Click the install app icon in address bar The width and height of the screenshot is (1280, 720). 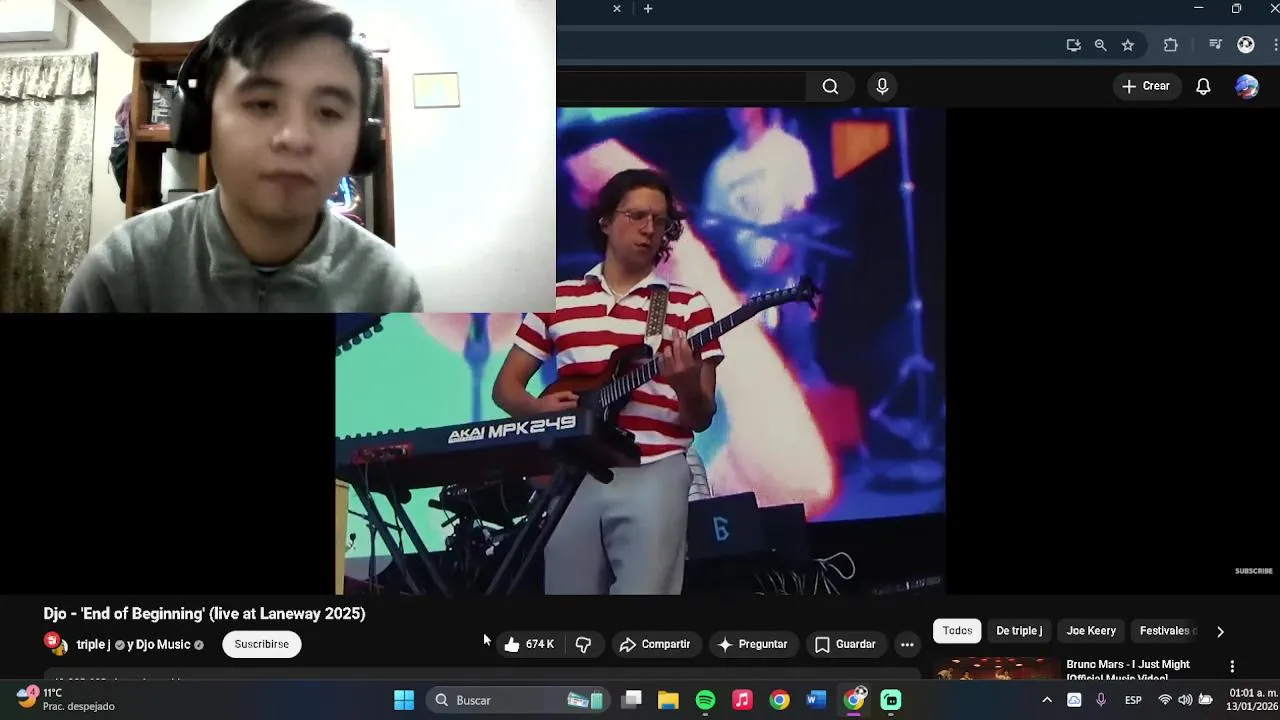[1073, 45]
